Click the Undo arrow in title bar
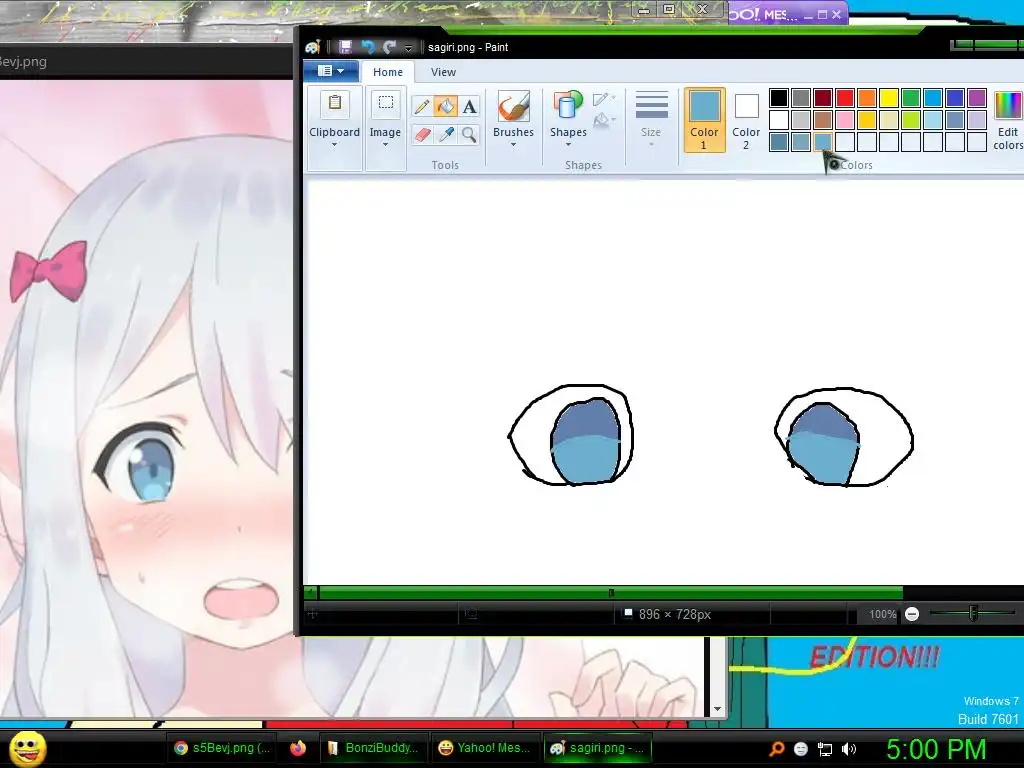 coord(368,47)
